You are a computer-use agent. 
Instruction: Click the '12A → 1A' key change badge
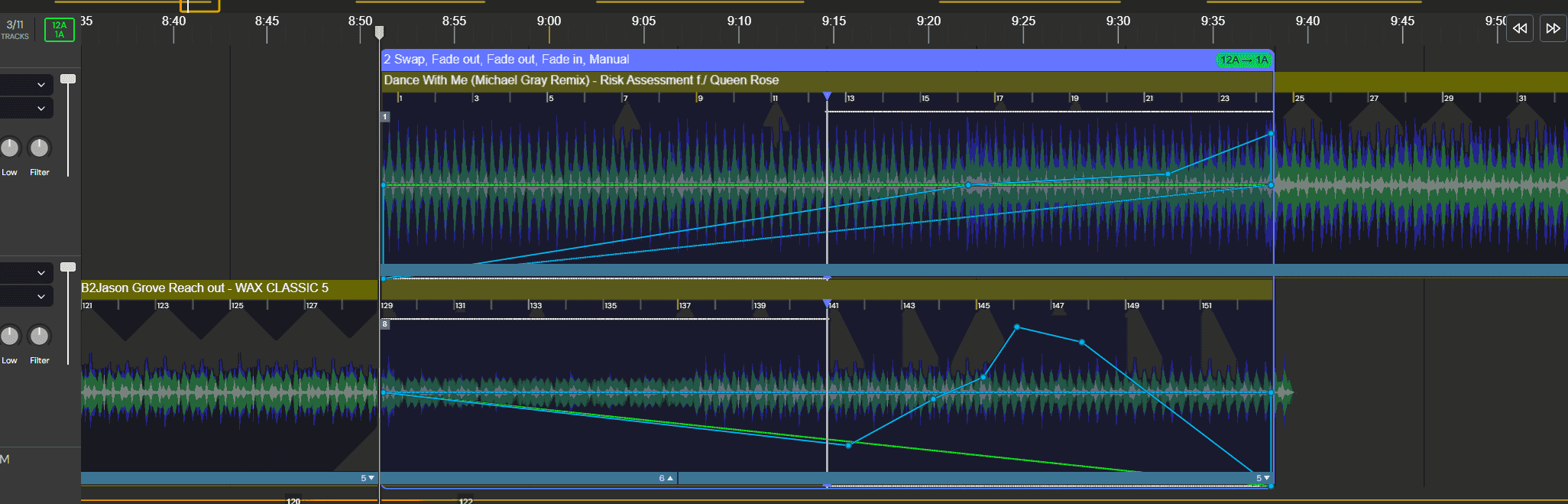pyautogui.click(x=1244, y=60)
